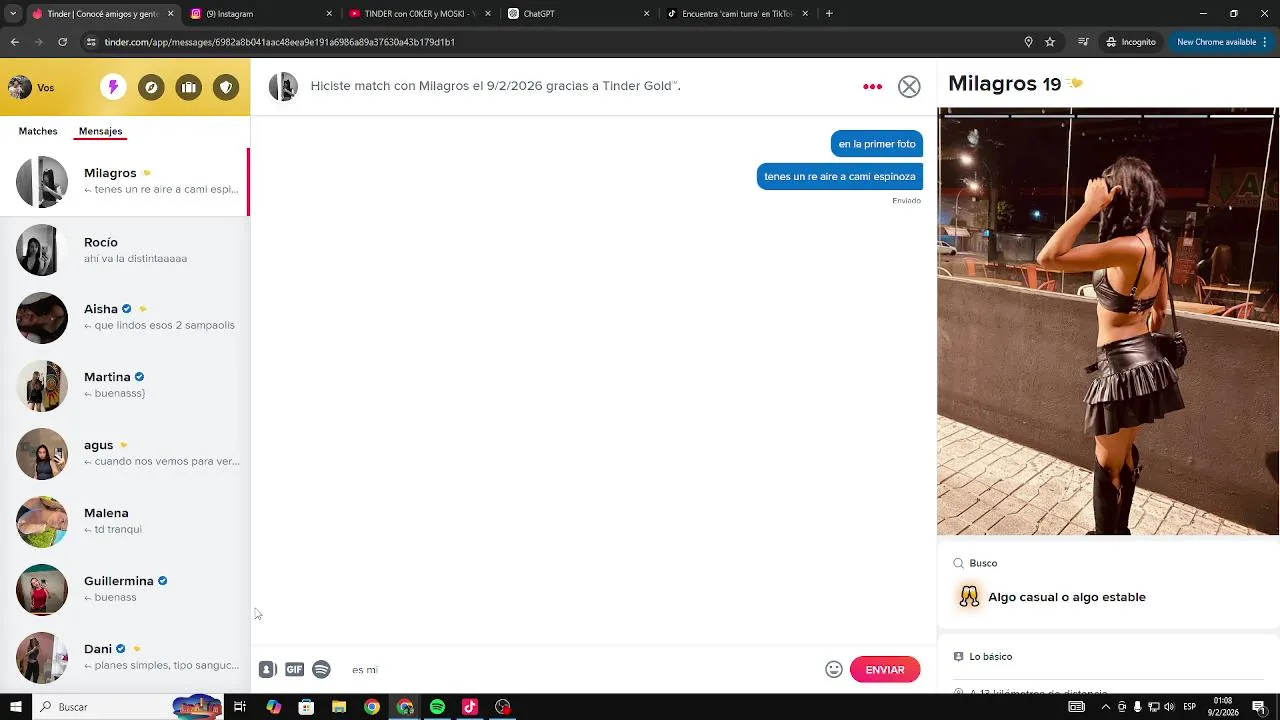Show hidden system tray icons

point(1105,707)
